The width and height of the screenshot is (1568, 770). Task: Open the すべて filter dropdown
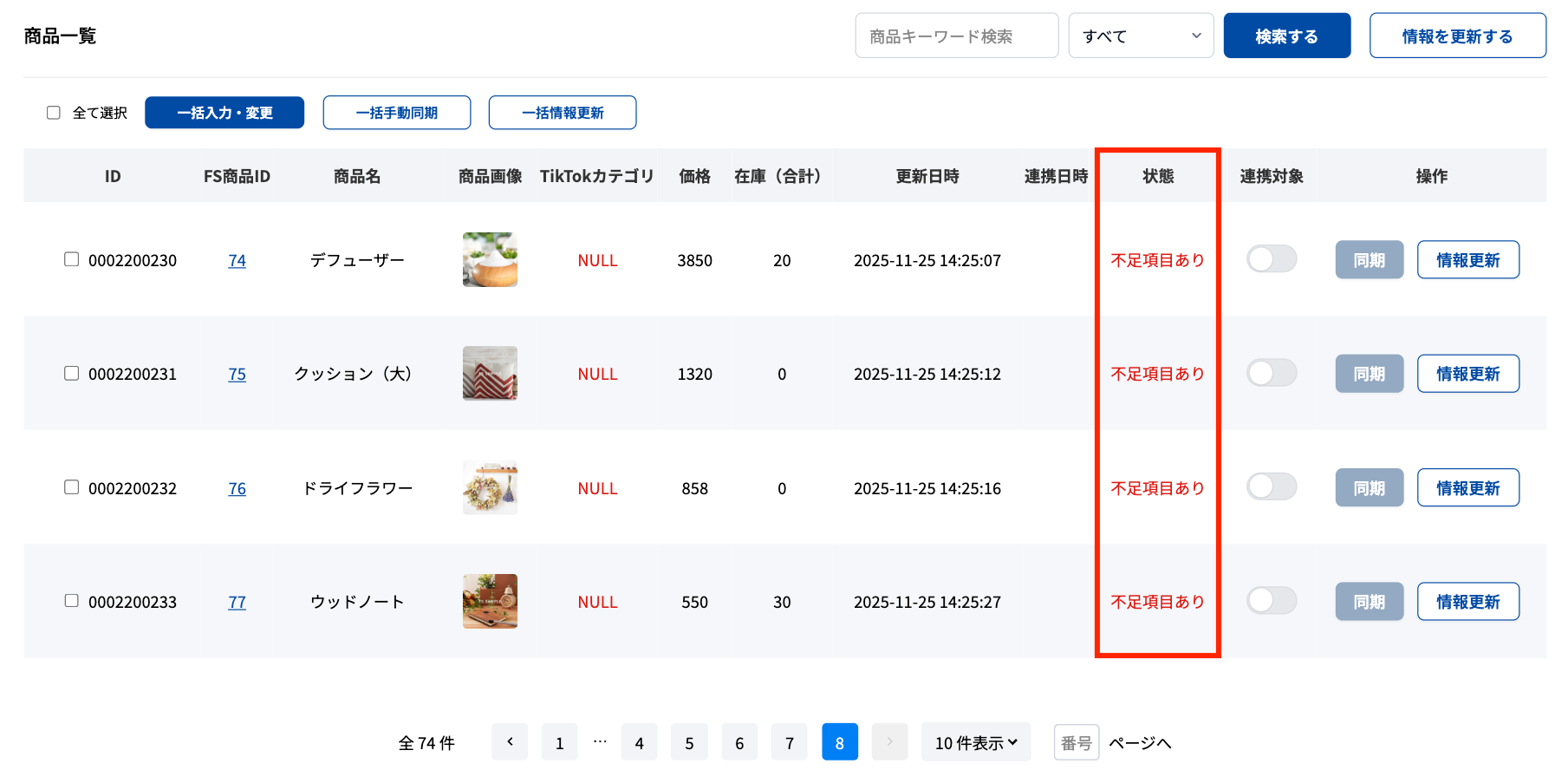[1141, 36]
